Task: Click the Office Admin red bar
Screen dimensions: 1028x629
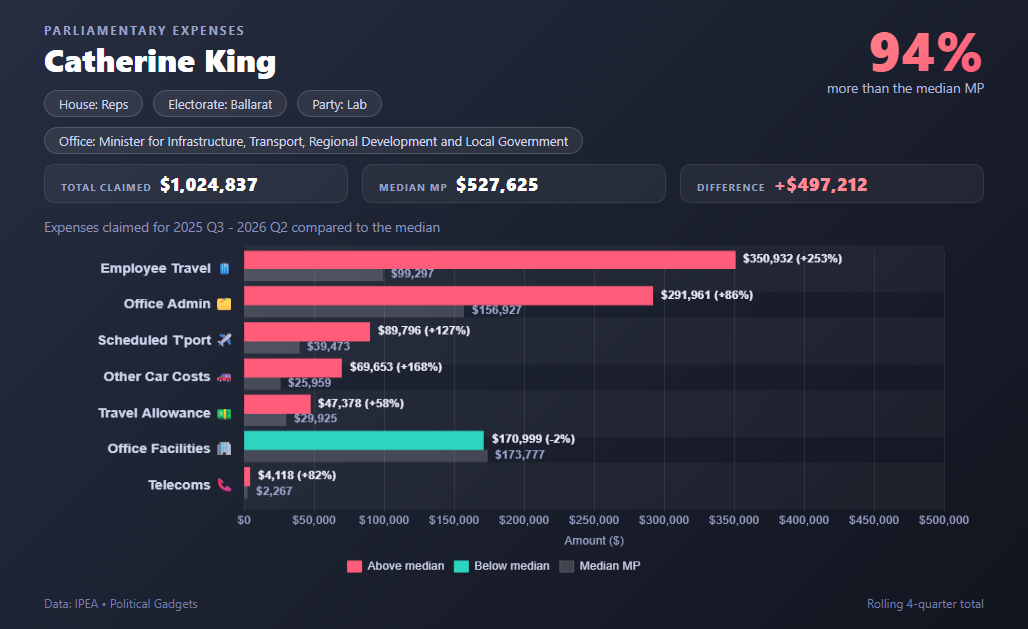Action: [448, 296]
